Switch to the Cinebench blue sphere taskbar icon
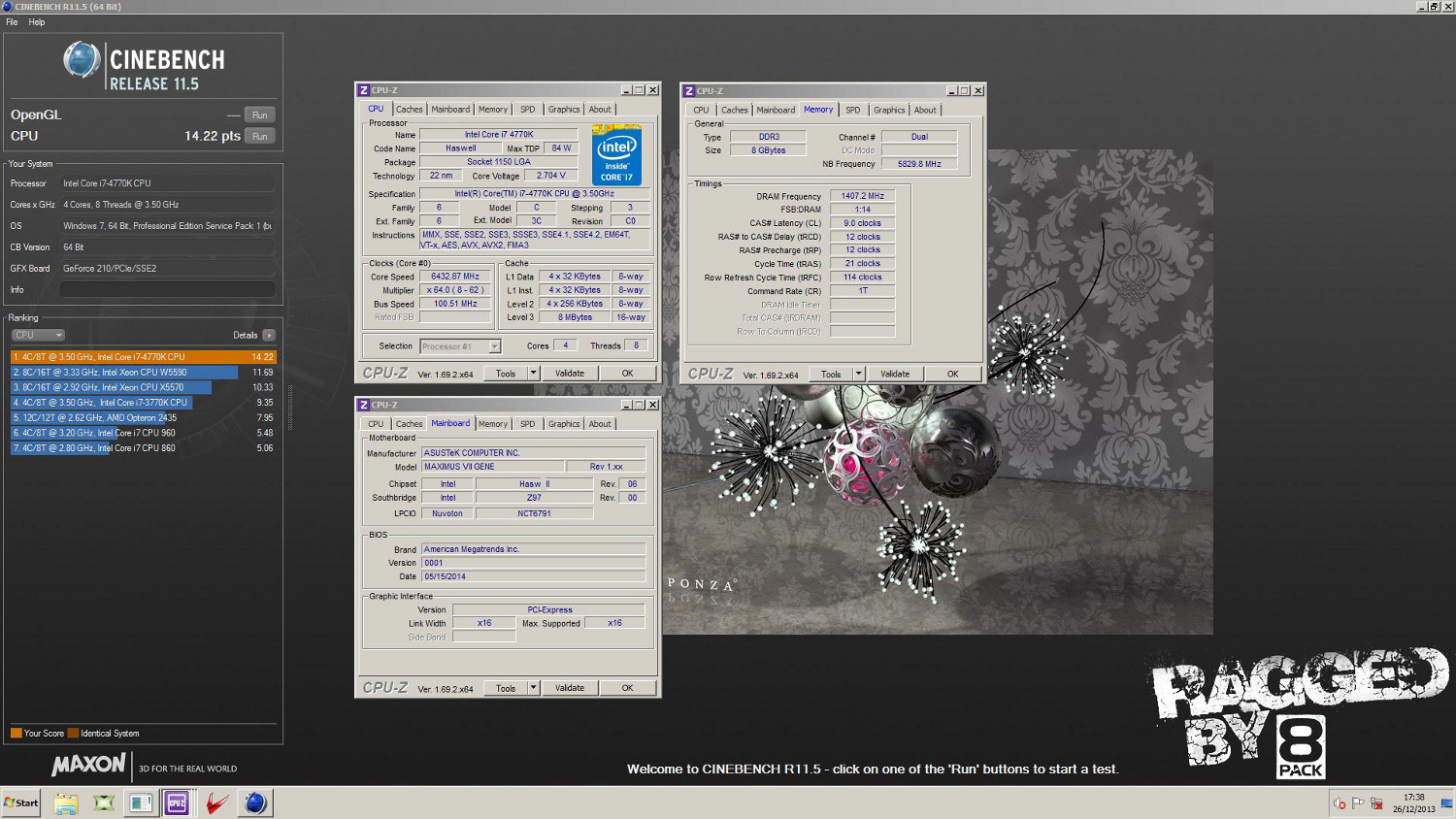 tap(255, 803)
